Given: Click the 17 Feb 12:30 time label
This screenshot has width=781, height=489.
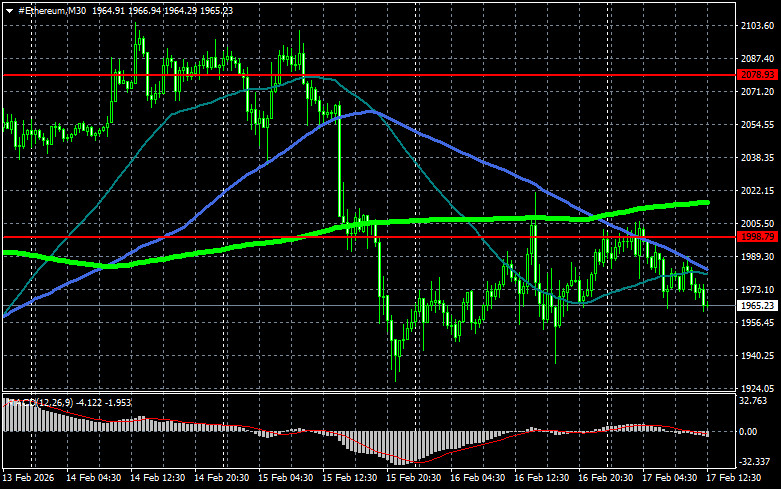Looking at the screenshot, I should 734,478.
